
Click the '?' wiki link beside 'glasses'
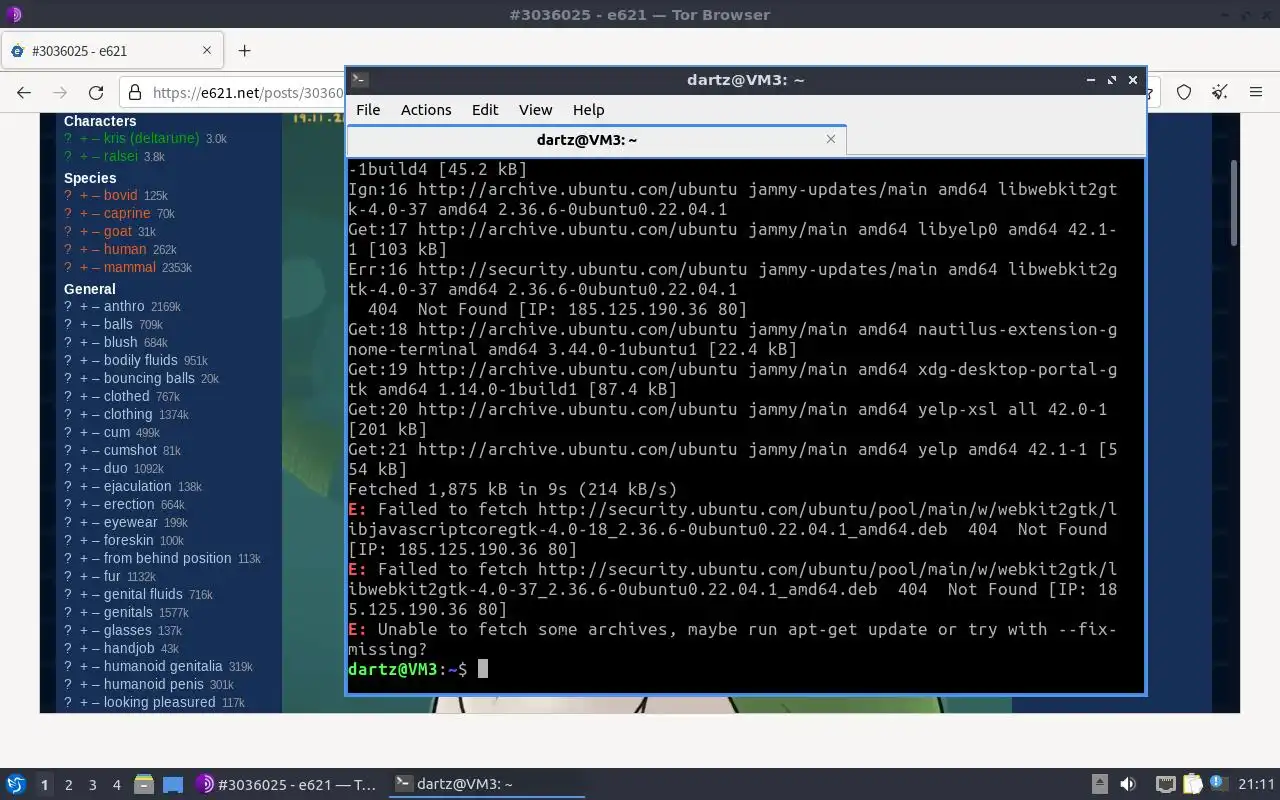pyautogui.click(x=69, y=631)
